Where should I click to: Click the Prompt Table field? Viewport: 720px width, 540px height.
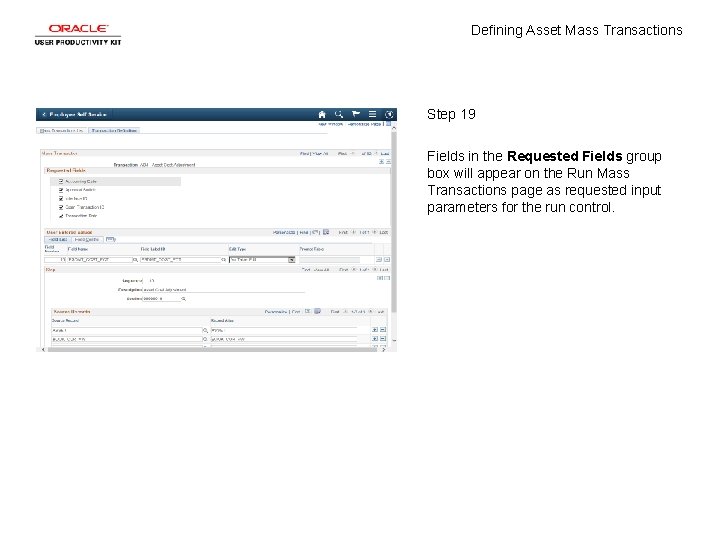330,260
